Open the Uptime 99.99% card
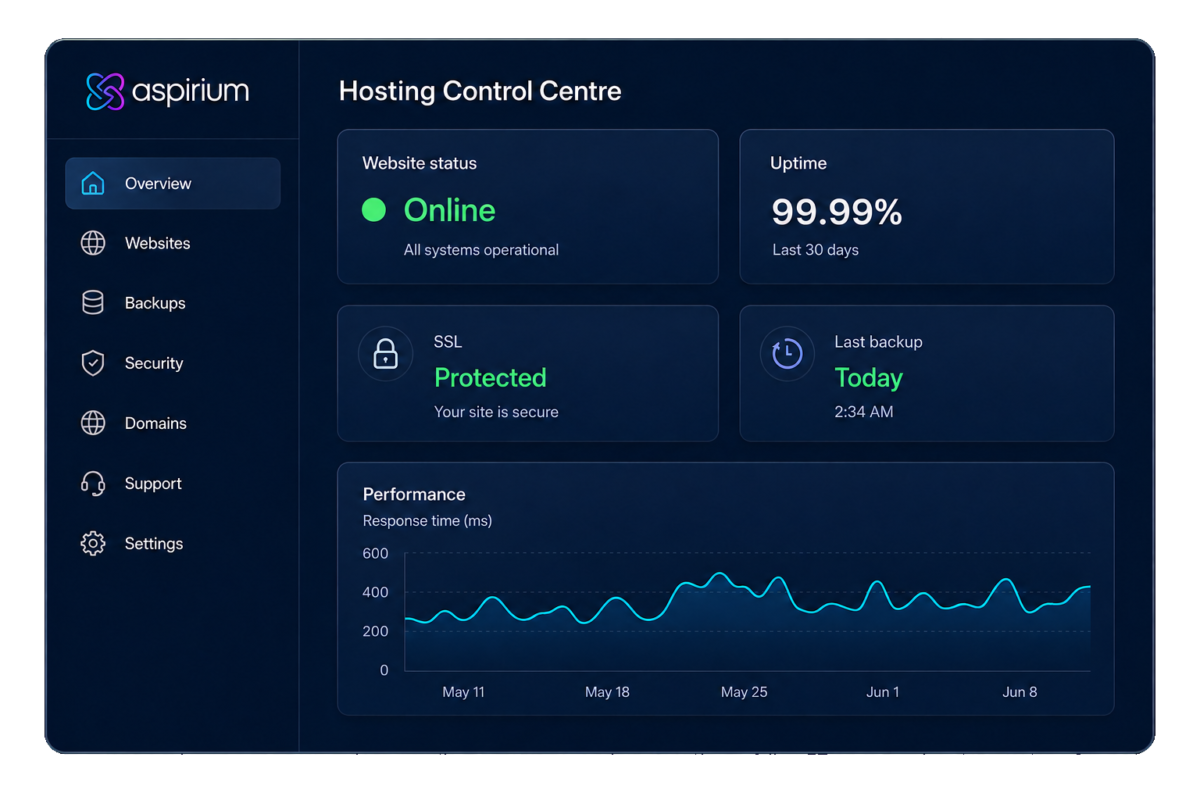This screenshot has width=1200, height=800. [x=927, y=206]
